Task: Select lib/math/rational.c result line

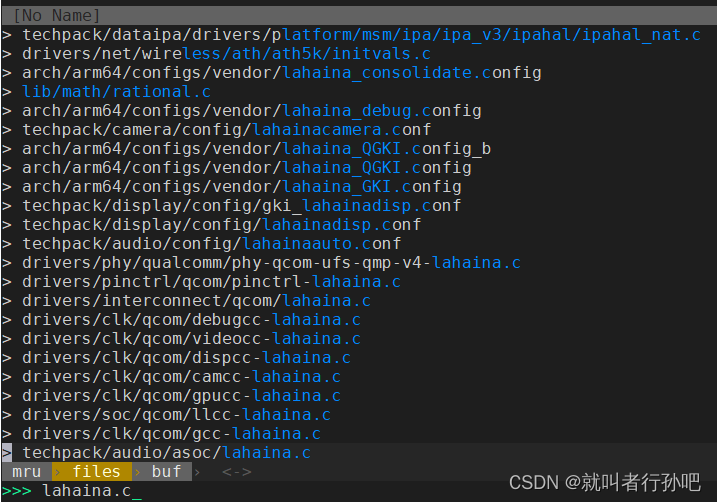Action: click(x=117, y=92)
